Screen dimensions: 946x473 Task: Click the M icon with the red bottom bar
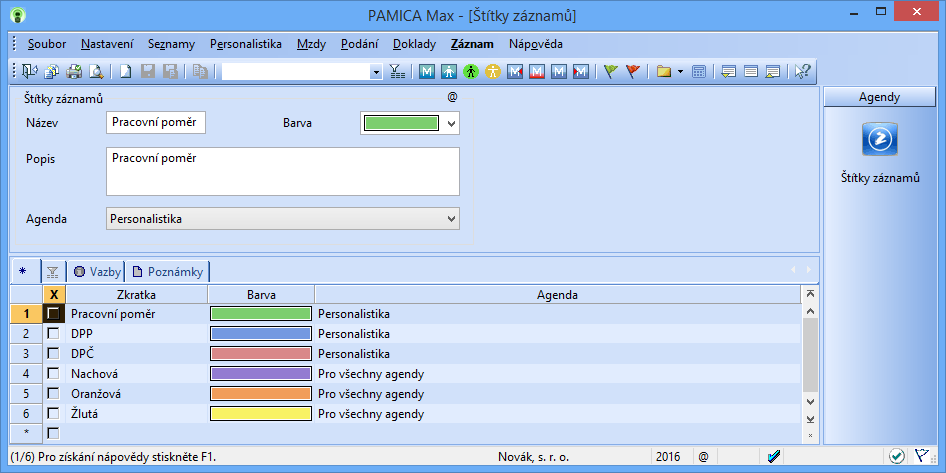point(537,72)
